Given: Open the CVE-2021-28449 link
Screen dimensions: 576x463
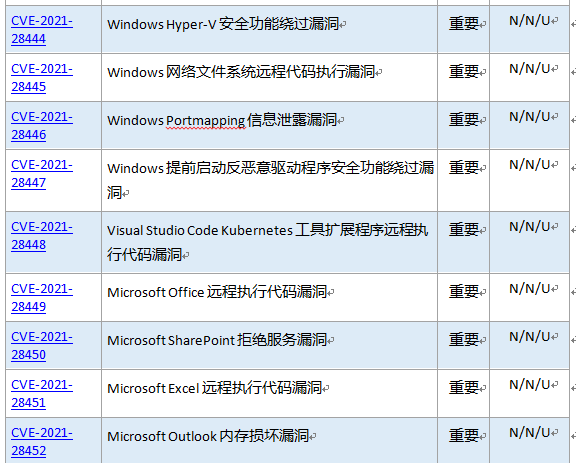Looking at the screenshot, I should [42, 298].
